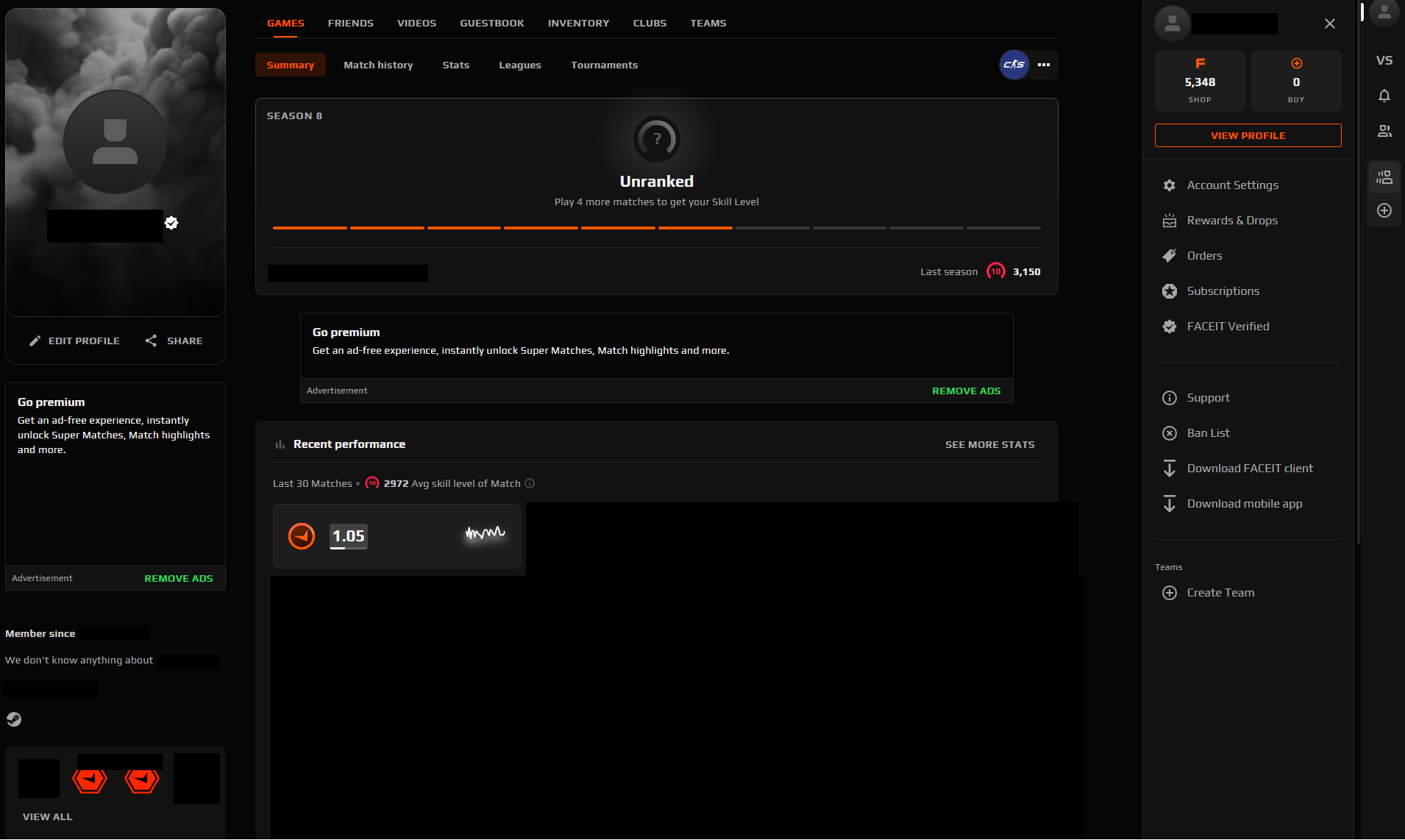Click the EDIT PROFILE button
This screenshot has width=1405, height=840.
(x=74, y=341)
